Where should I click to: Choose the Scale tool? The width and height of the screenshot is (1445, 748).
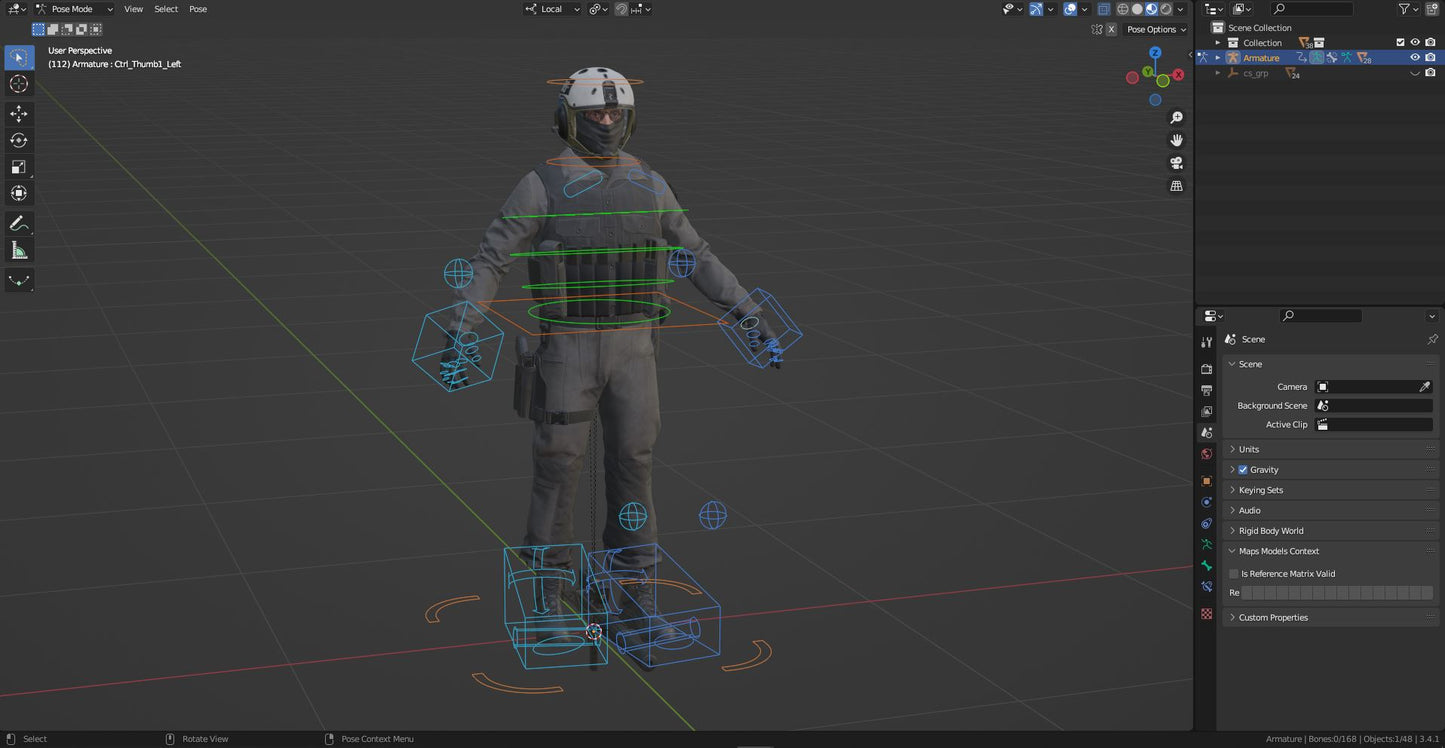[19, 167]
